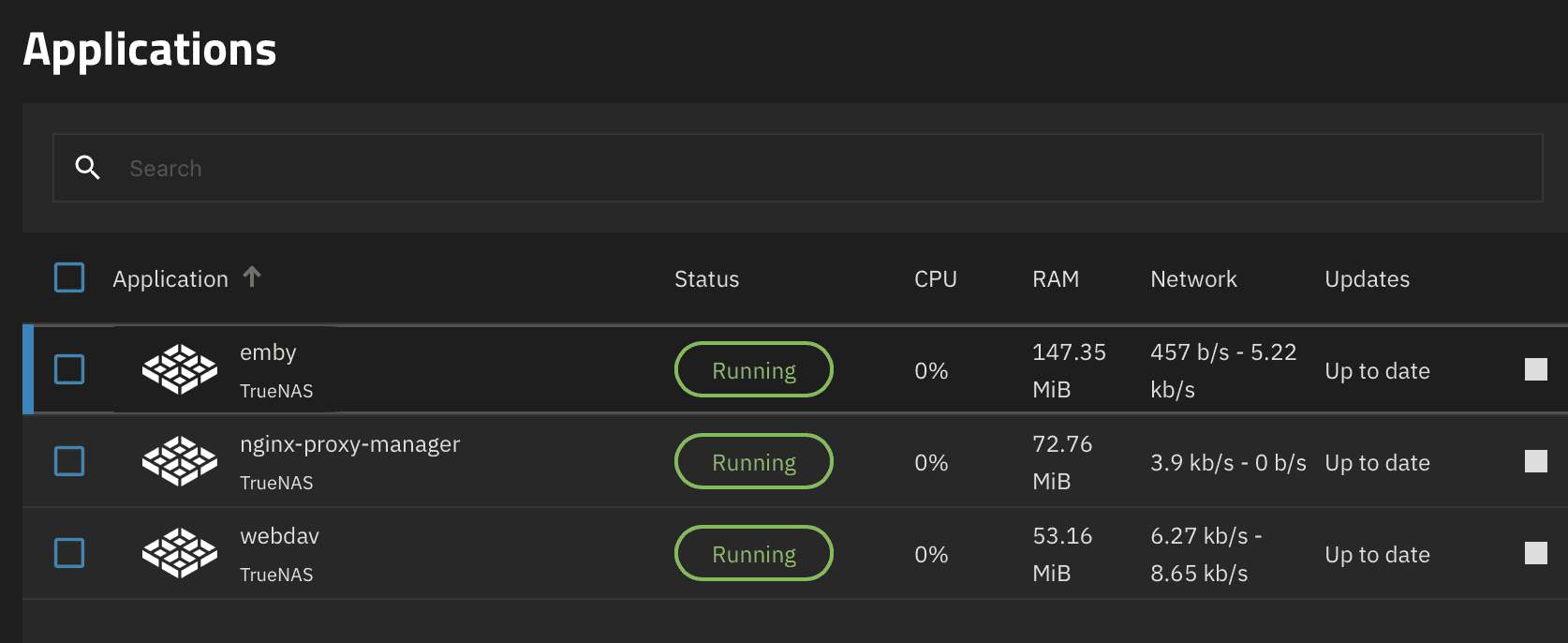Open the emby application name

[x=268, y=352]
